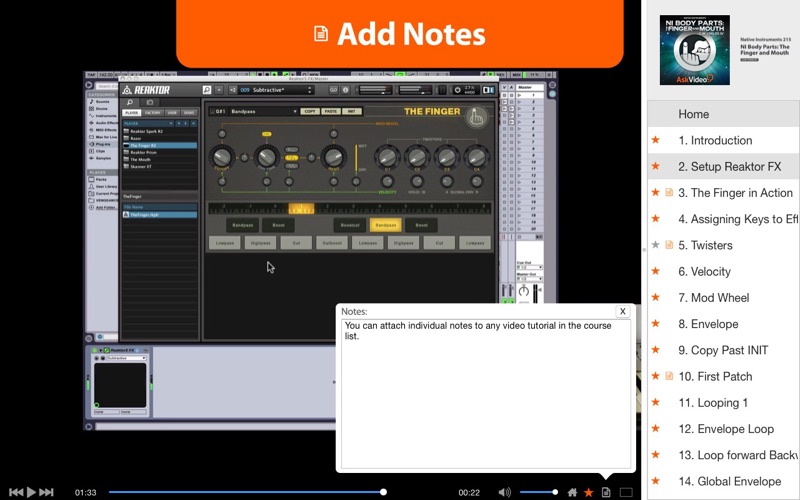
Task: Toggle the star beside 14. Global Envelope
Action: coord(656,481)
